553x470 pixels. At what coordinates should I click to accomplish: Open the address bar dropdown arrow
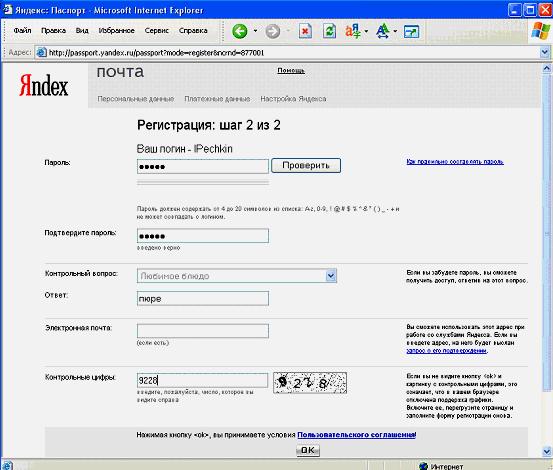click(545, 53)
